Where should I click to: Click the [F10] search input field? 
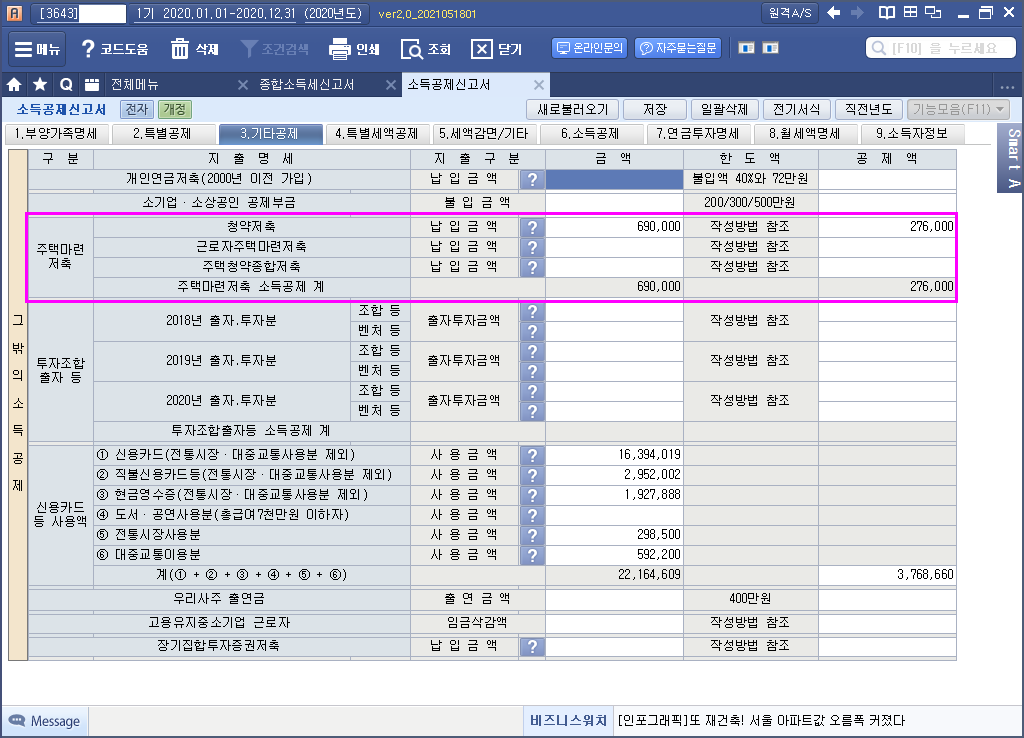pos(941,48)
